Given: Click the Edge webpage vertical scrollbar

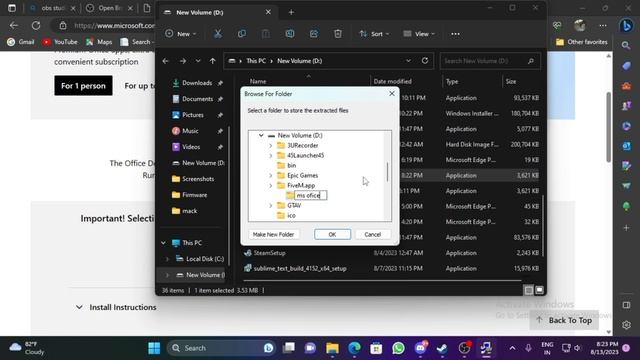Looking at the screenshot, I should 609,127.
